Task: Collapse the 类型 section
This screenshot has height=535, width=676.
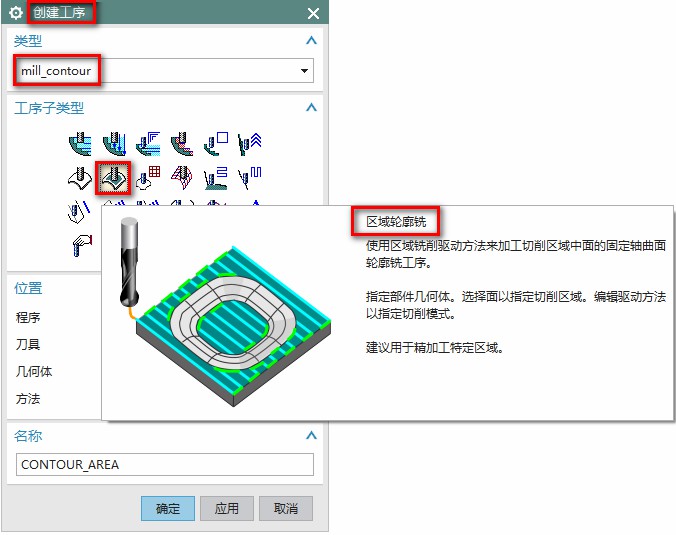Action: coord(311,41)
